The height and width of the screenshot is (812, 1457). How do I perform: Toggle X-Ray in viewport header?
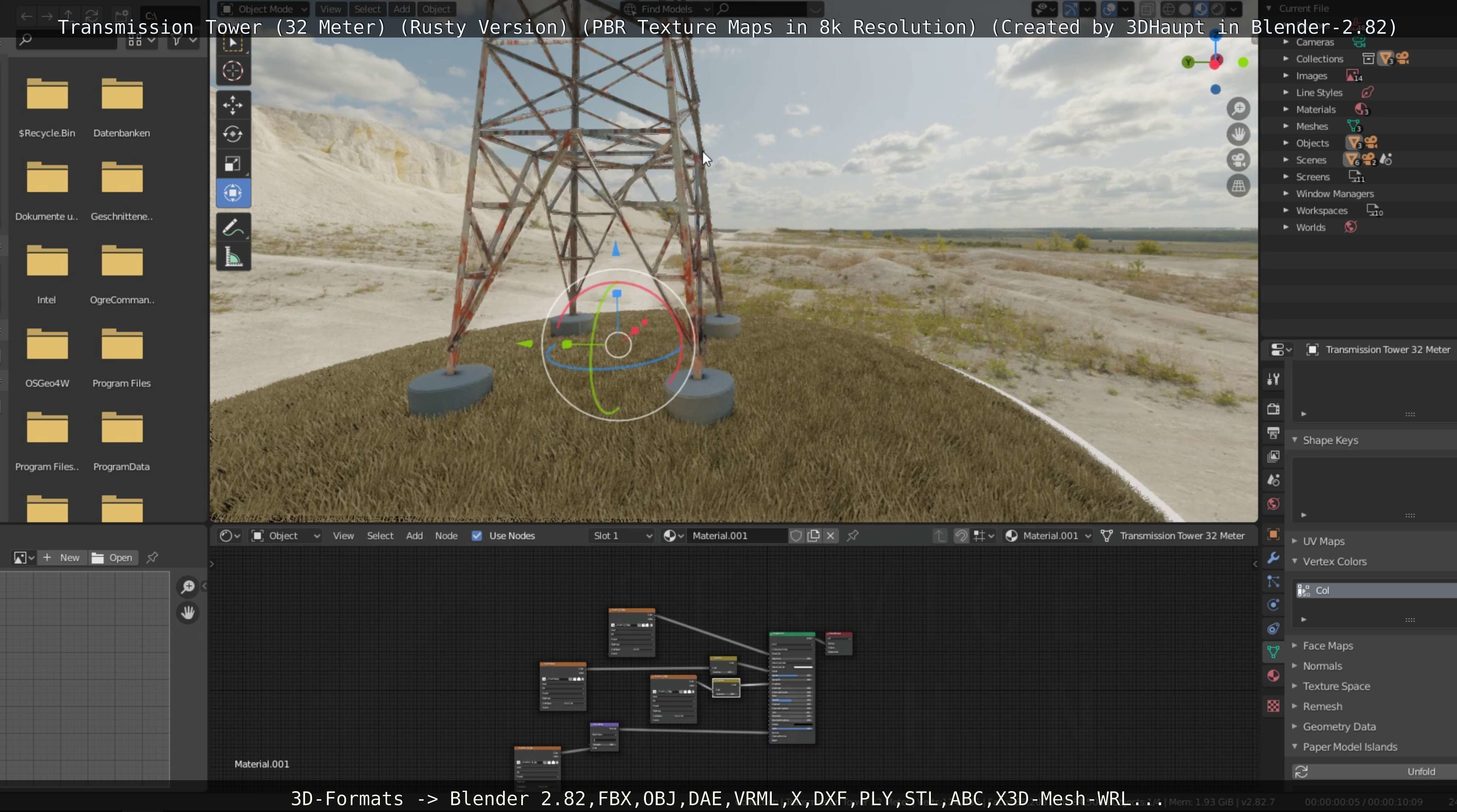(x=1147, y=9)
